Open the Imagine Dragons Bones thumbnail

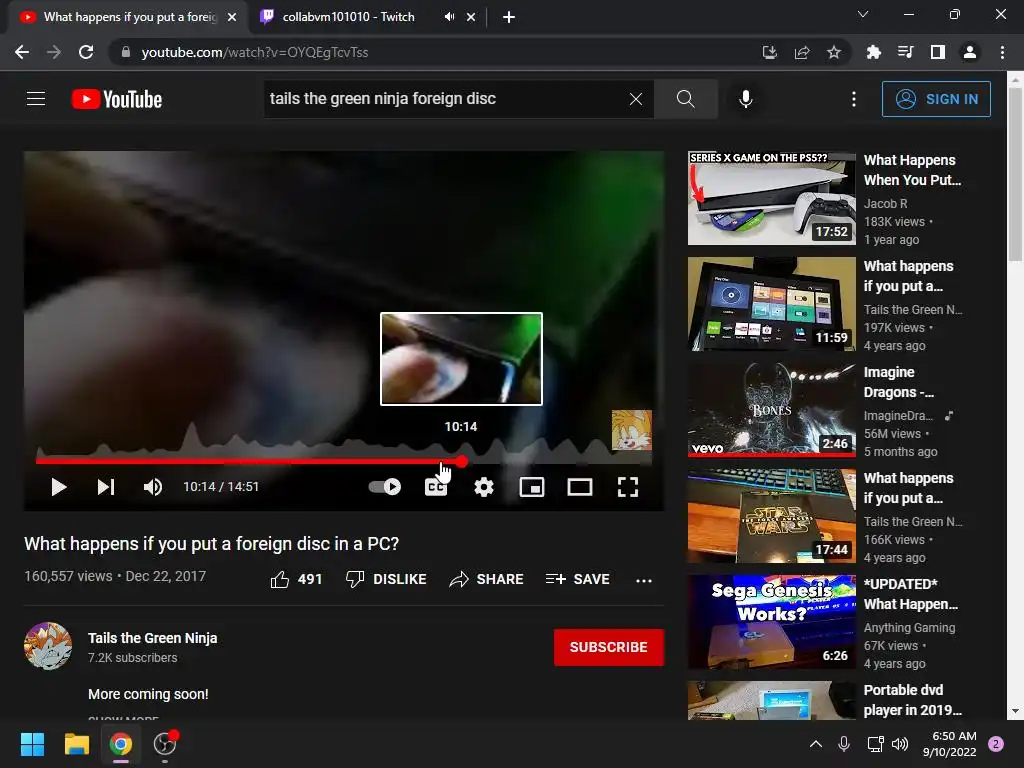771,410
